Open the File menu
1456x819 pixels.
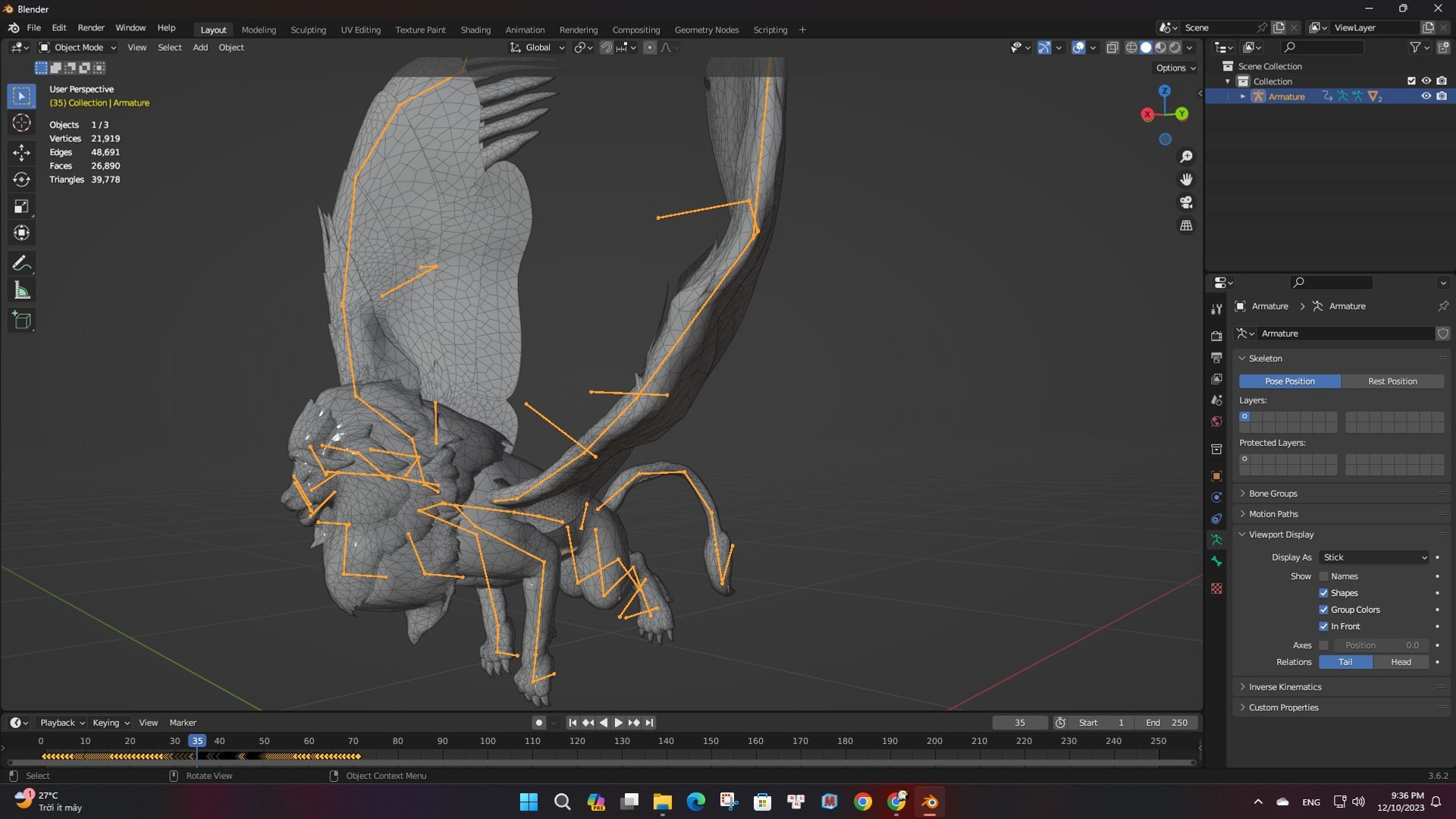pyautogui.click(x=33, y=27)
